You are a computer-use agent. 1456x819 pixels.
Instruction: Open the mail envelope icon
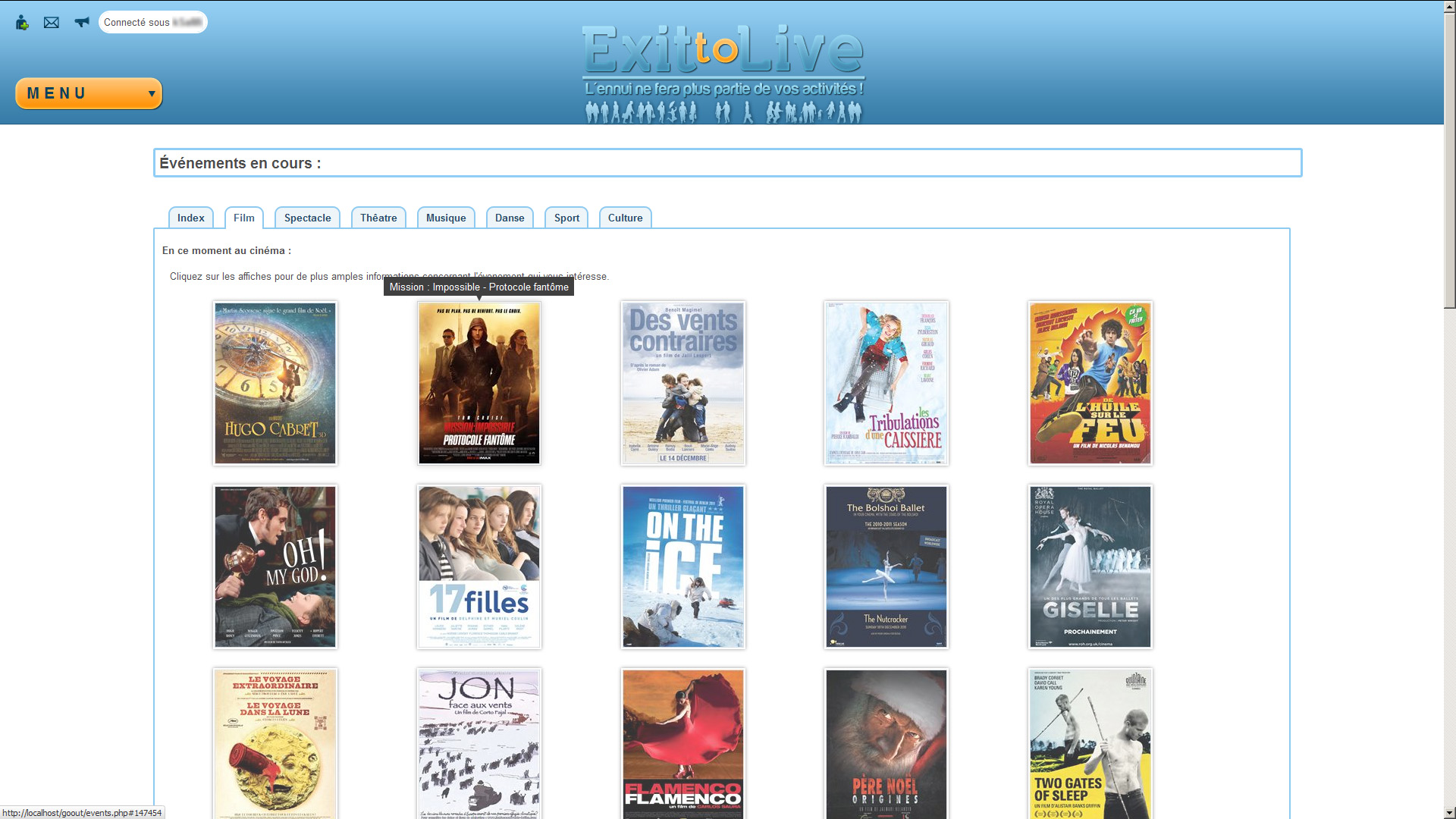point(52,23)
